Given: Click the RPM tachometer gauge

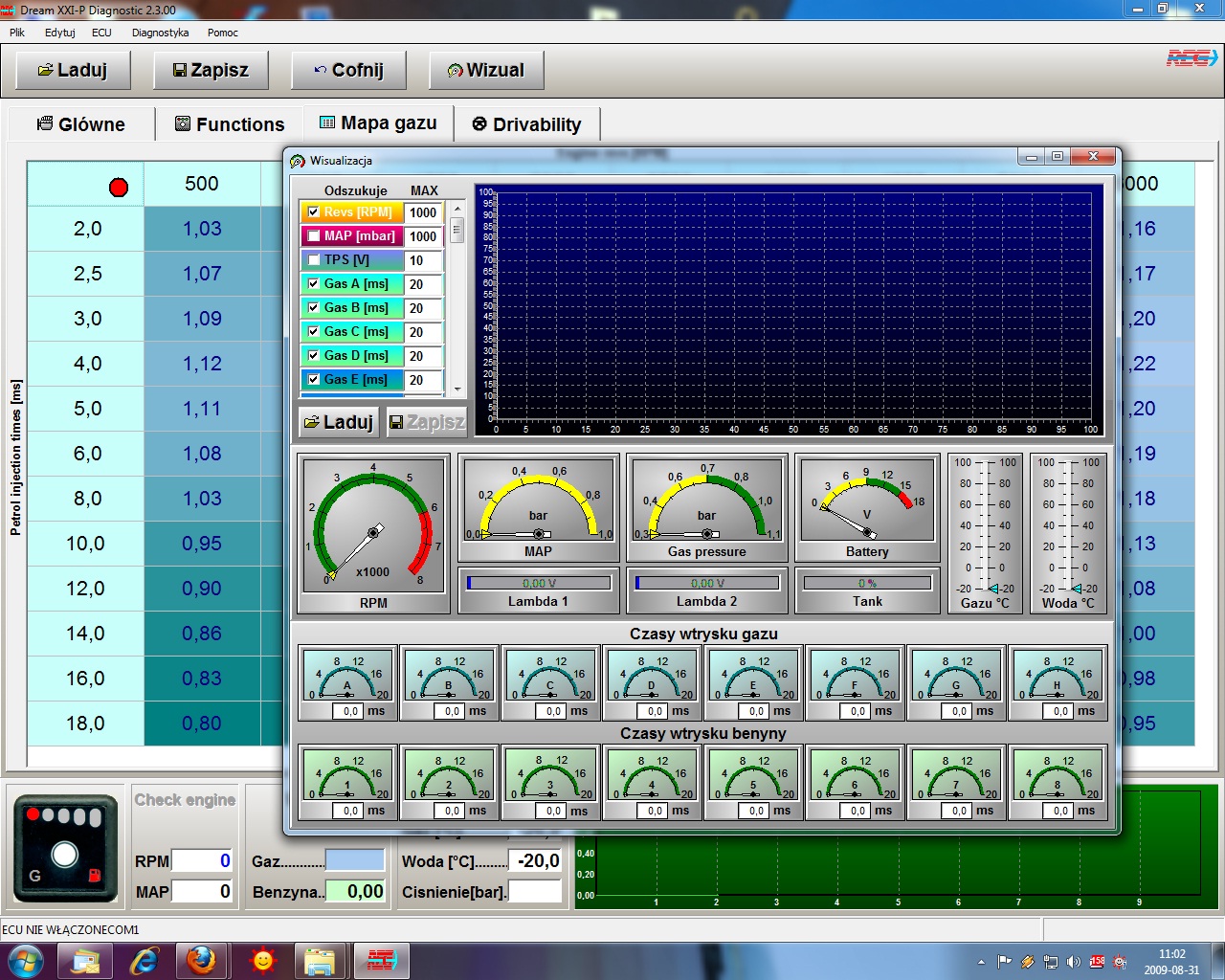Looking at the screenshot, I should pyautogui.click(x=373, y=534).
